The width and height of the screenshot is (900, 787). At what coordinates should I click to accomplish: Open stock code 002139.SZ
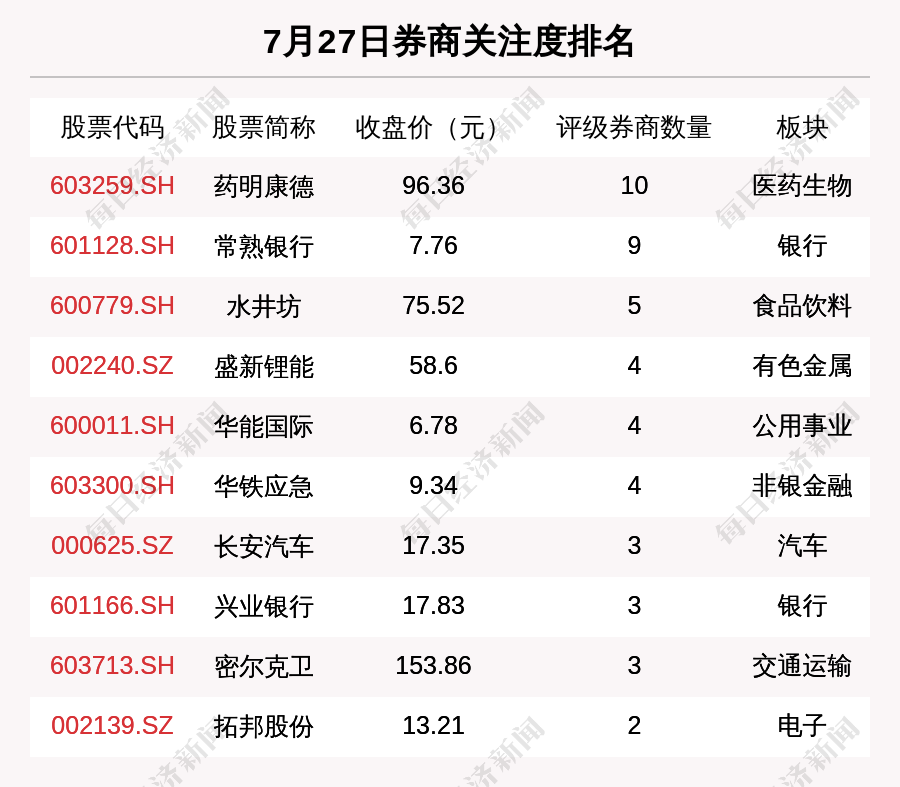[112, 726]
